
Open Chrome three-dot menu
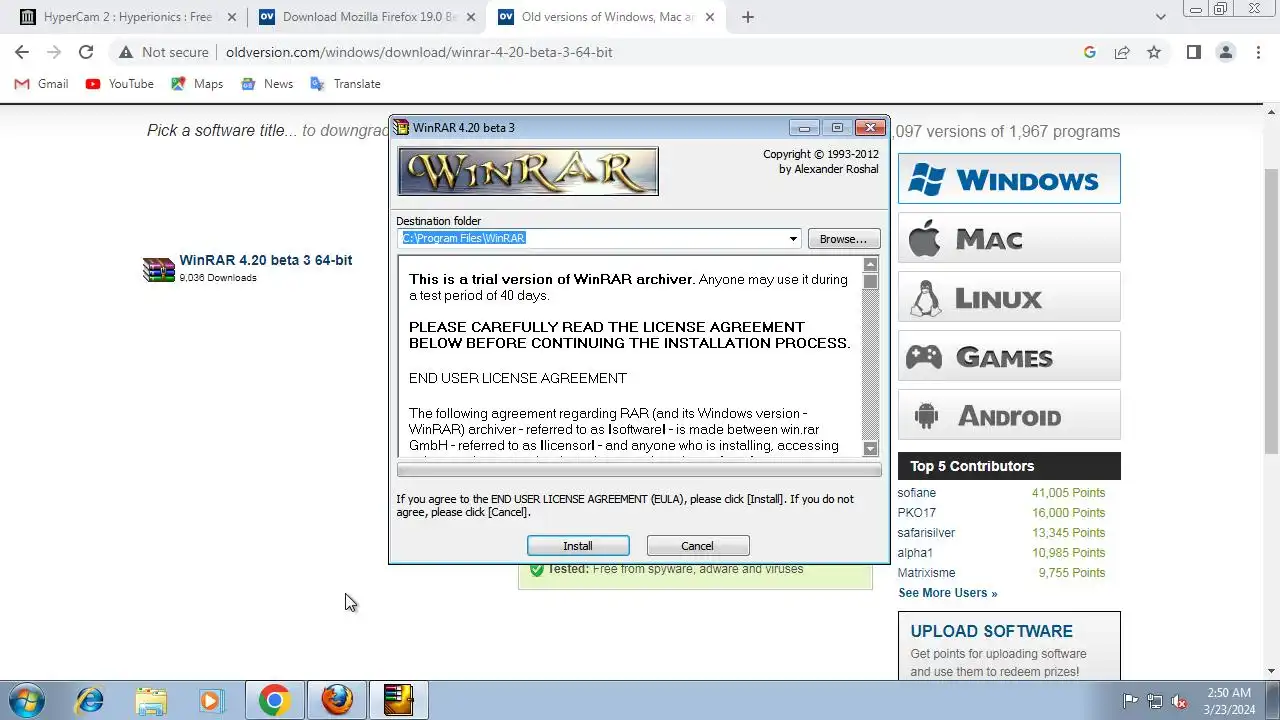[1258, 52]
